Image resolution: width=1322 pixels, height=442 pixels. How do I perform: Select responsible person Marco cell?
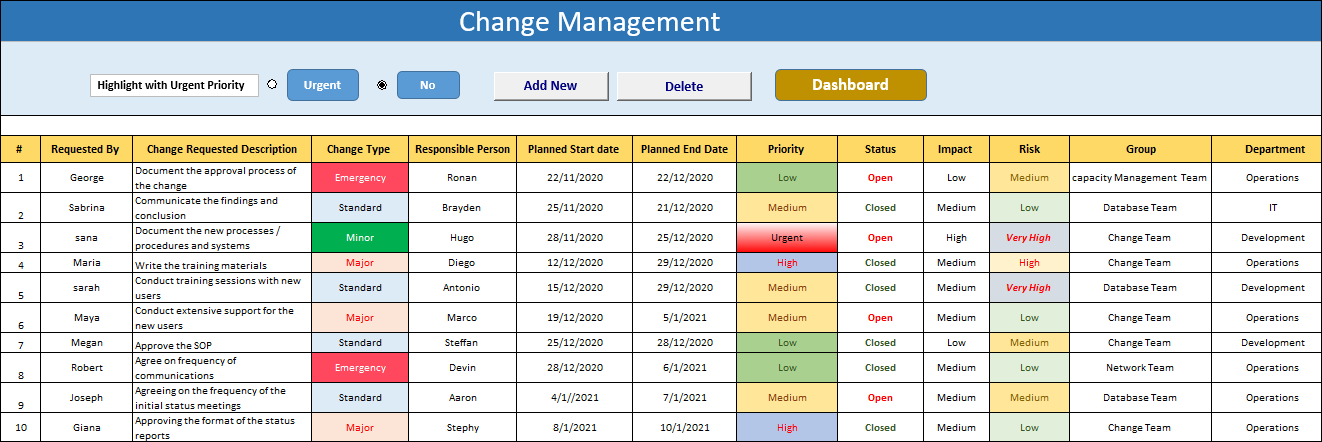462,318
